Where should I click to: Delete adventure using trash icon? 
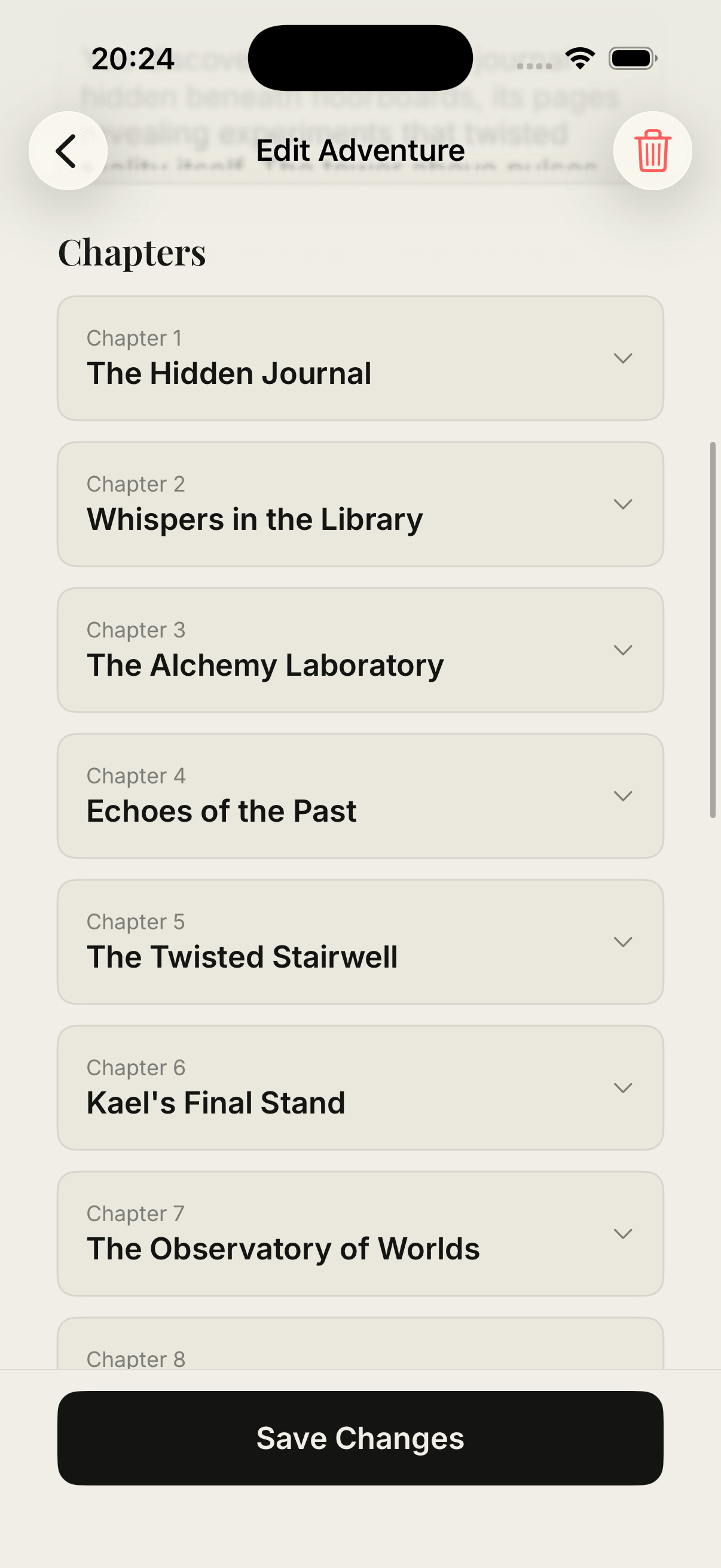point(652,150)
